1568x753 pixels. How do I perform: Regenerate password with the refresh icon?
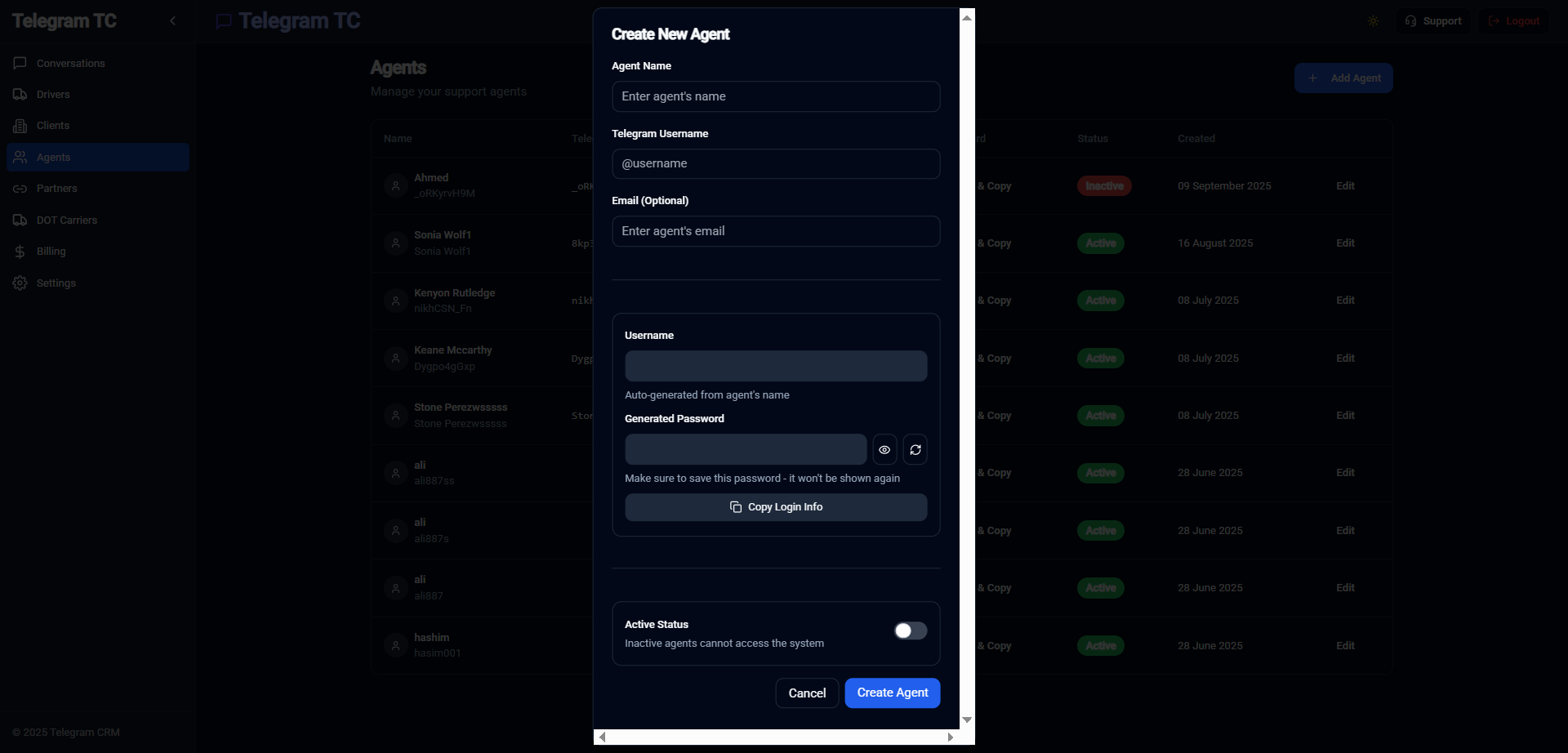(x=915, y=449)
